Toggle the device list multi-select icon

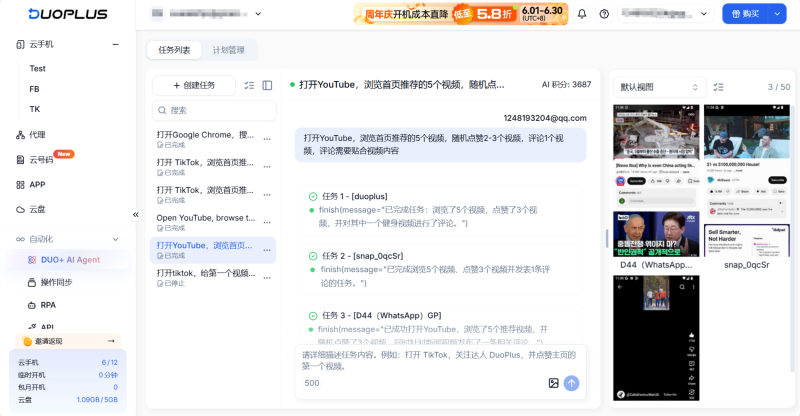(x=718, y=87)
